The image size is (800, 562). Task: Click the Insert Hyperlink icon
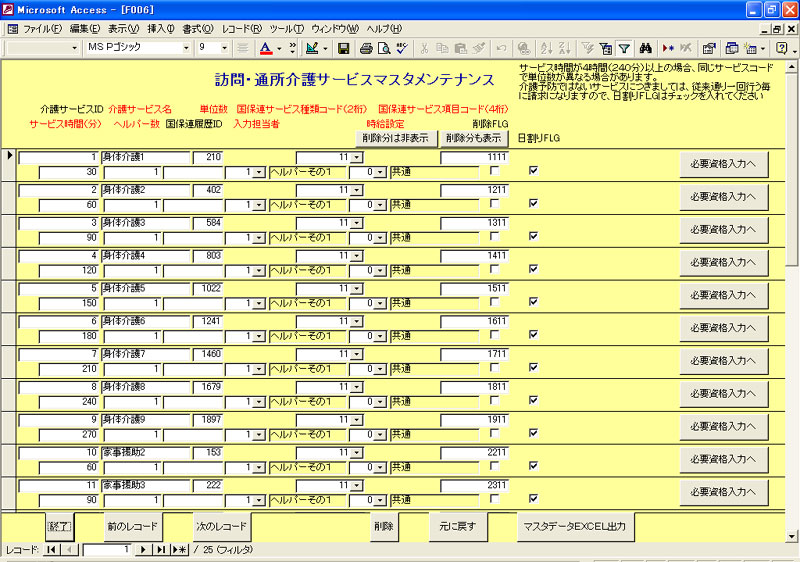click(523, 48)
